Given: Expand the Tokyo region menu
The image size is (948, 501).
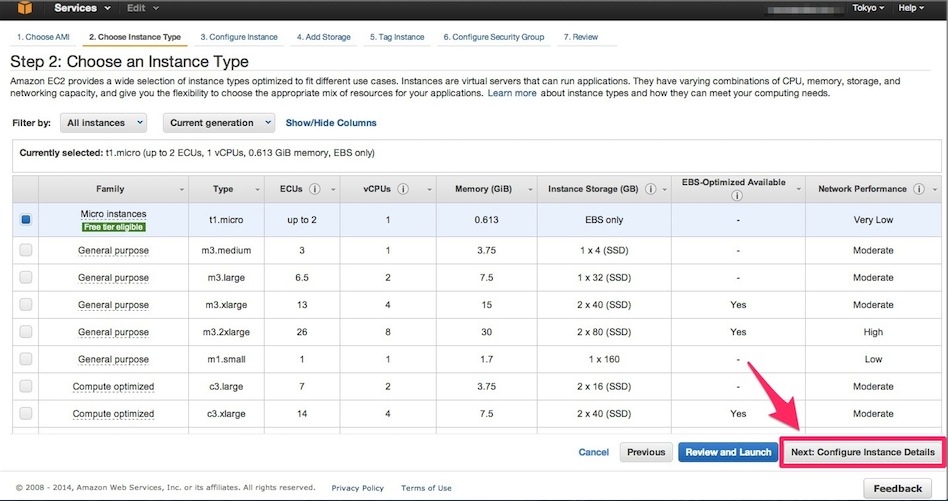Looking at the screenshot, I should [868, 8].
